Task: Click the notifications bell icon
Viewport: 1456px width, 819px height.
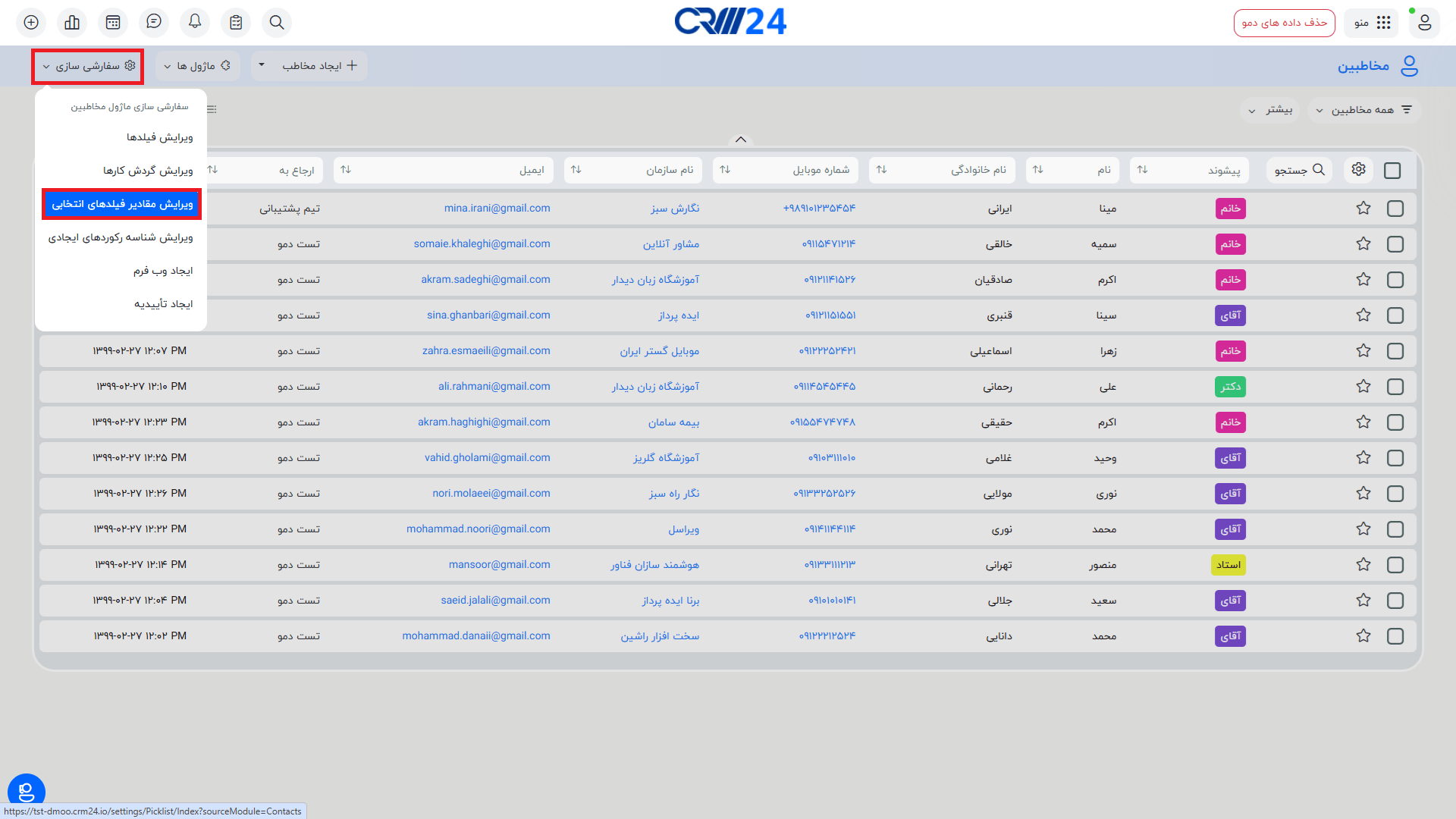Action: (195, 23)
